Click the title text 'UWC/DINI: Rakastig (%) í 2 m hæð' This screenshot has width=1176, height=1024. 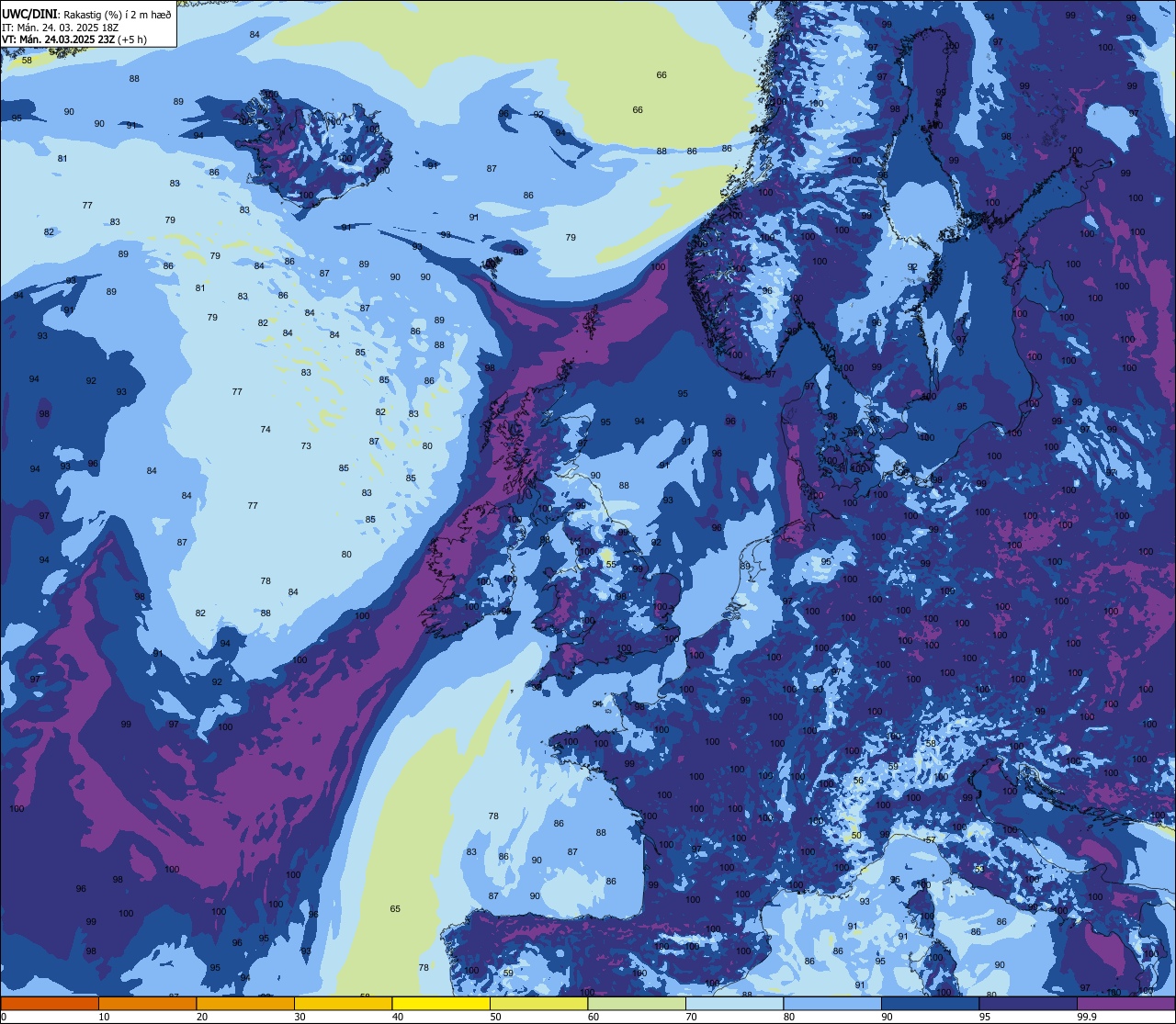pyautogui.click(x=86, y=15)
